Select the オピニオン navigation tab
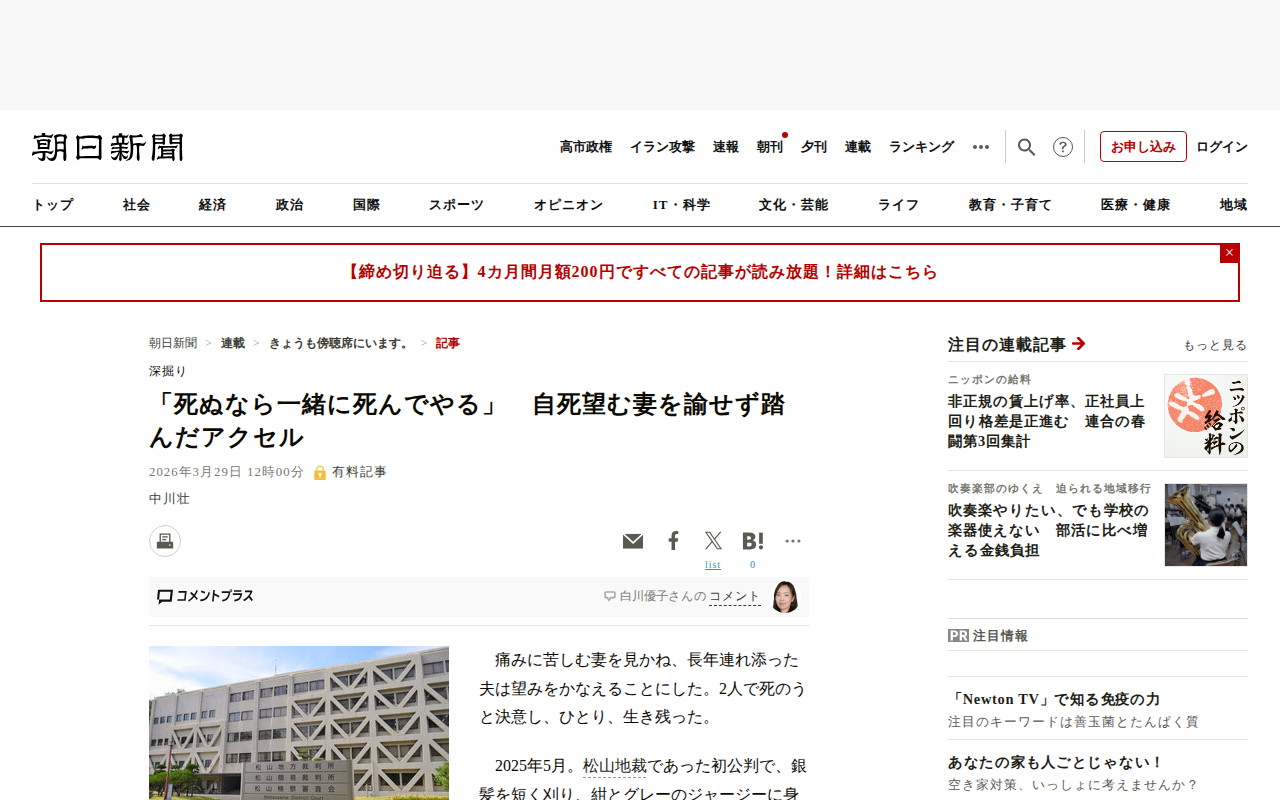Viewport: 1280px width, 800px height. (568, 205)
